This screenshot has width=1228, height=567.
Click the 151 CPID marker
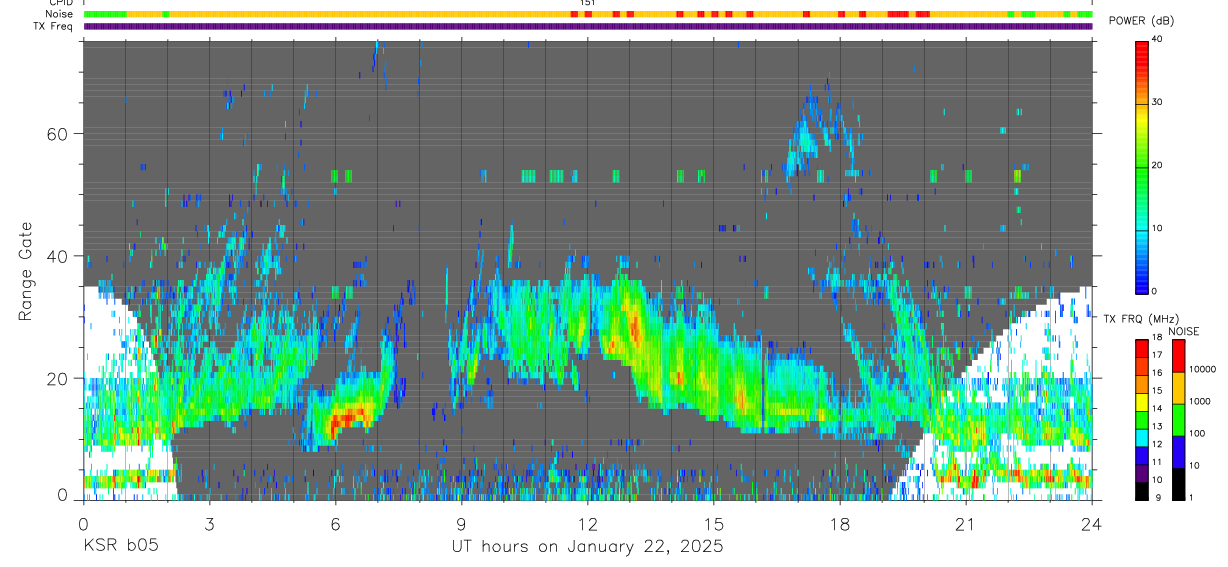click(x=588, y=3)
